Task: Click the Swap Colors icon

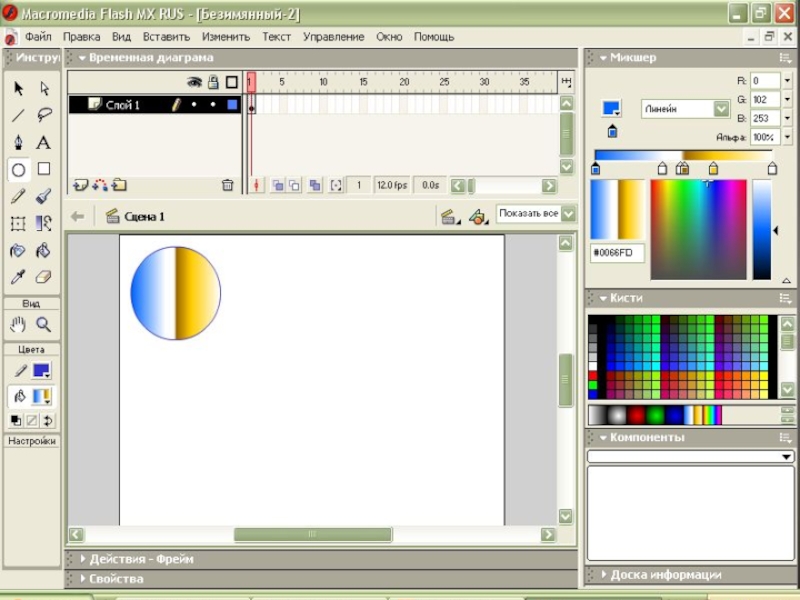Action: (x=48, y=421)
